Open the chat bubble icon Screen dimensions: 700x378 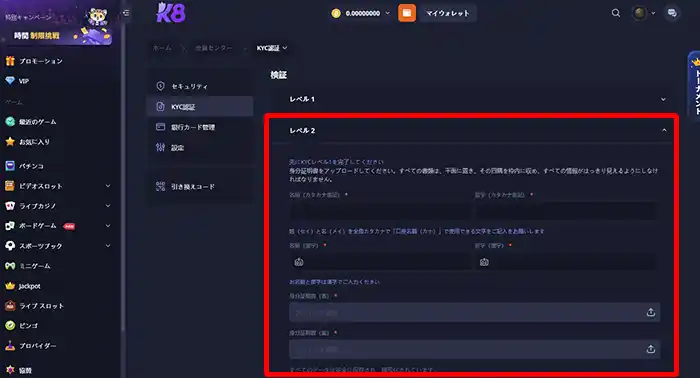point(672,13)
